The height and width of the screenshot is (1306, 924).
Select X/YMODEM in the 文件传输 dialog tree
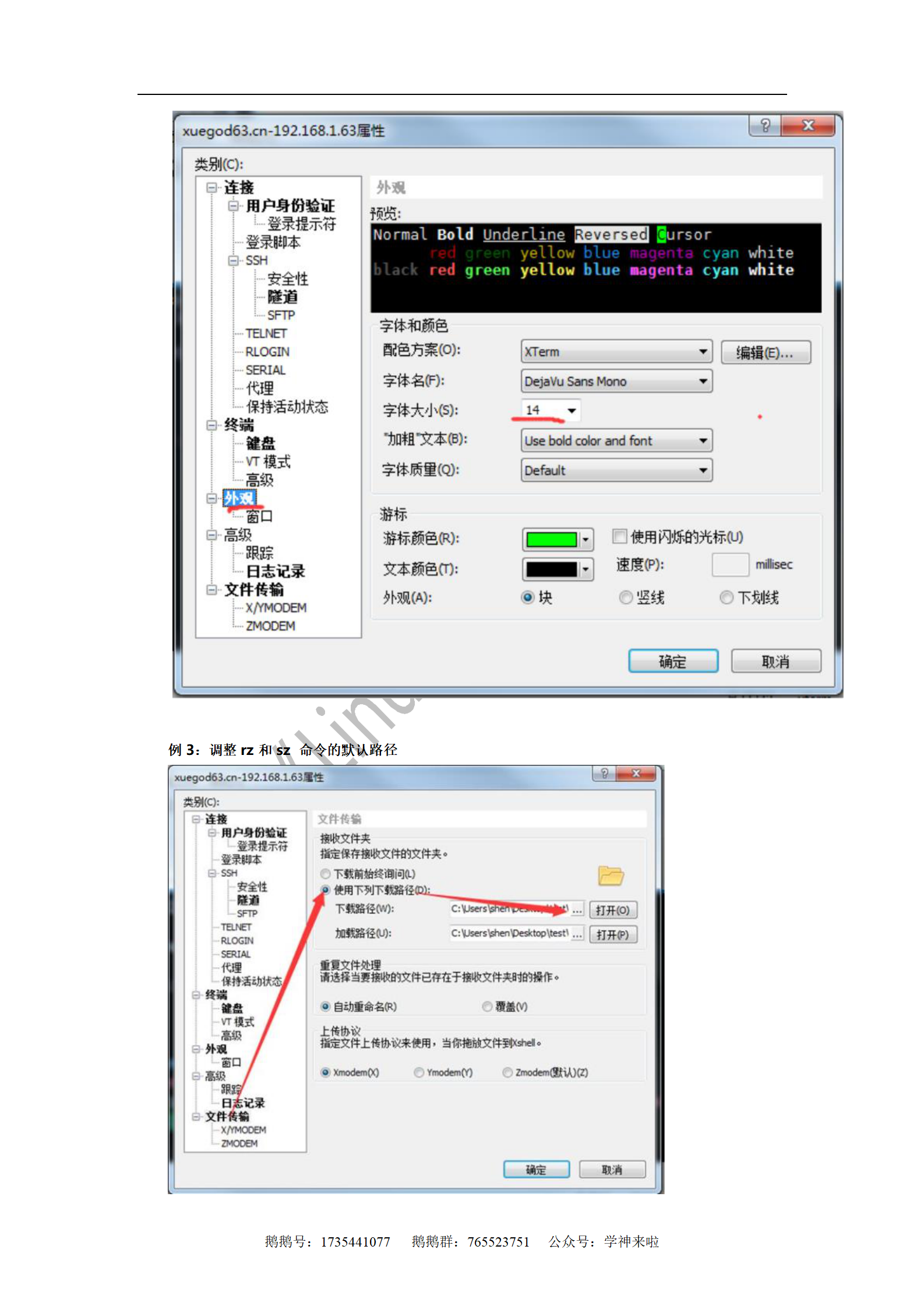click(x=244, y=1129)
